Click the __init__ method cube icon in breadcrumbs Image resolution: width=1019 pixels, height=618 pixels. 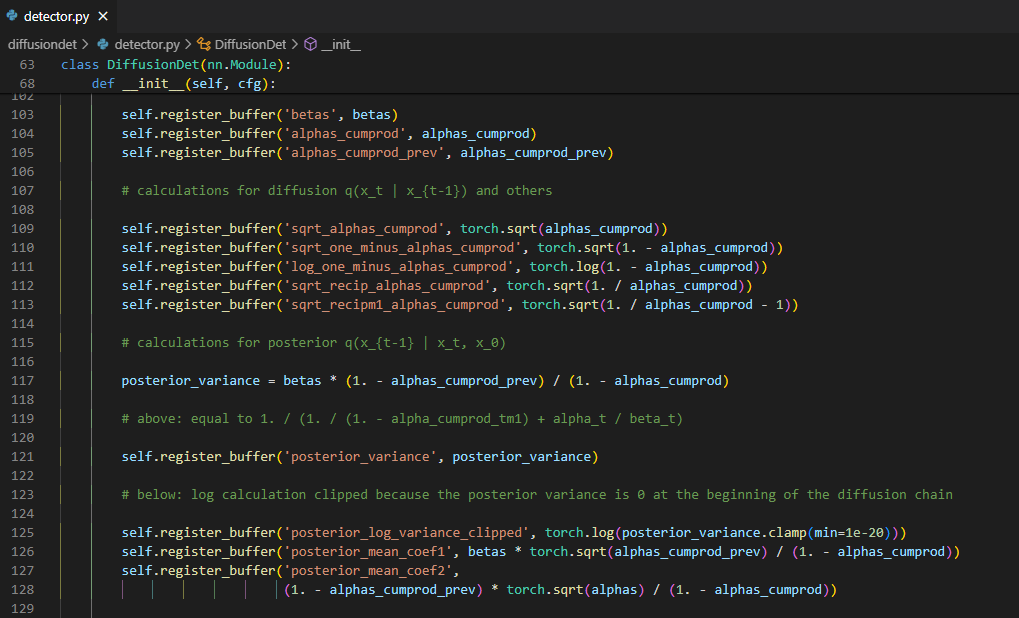tap(310, 45)
